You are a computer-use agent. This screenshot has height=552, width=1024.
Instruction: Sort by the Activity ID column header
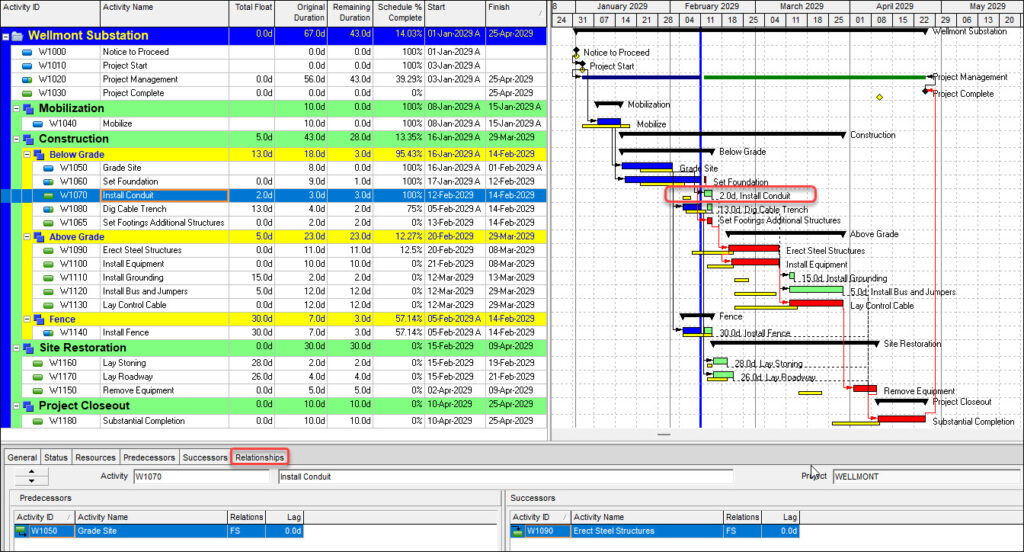50,13
